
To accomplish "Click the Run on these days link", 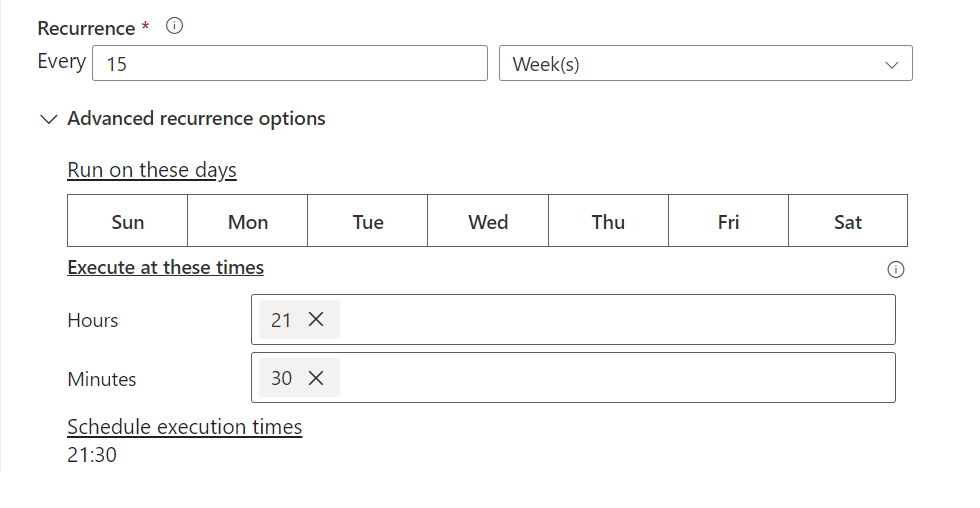I will click(152, 170).
